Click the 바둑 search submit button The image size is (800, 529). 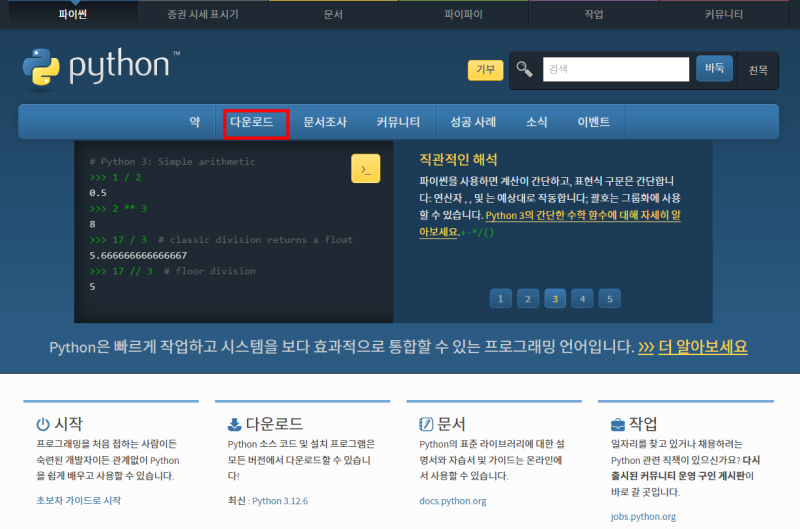click(x=714, y=68)
